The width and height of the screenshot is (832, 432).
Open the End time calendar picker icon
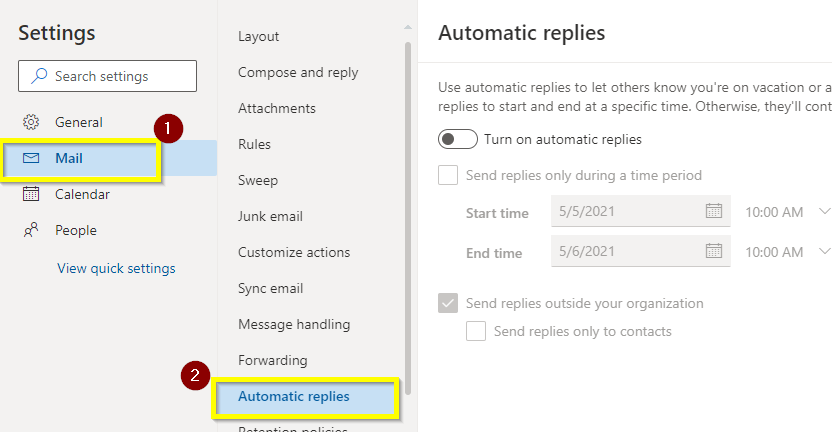click(x=714, y=251)
